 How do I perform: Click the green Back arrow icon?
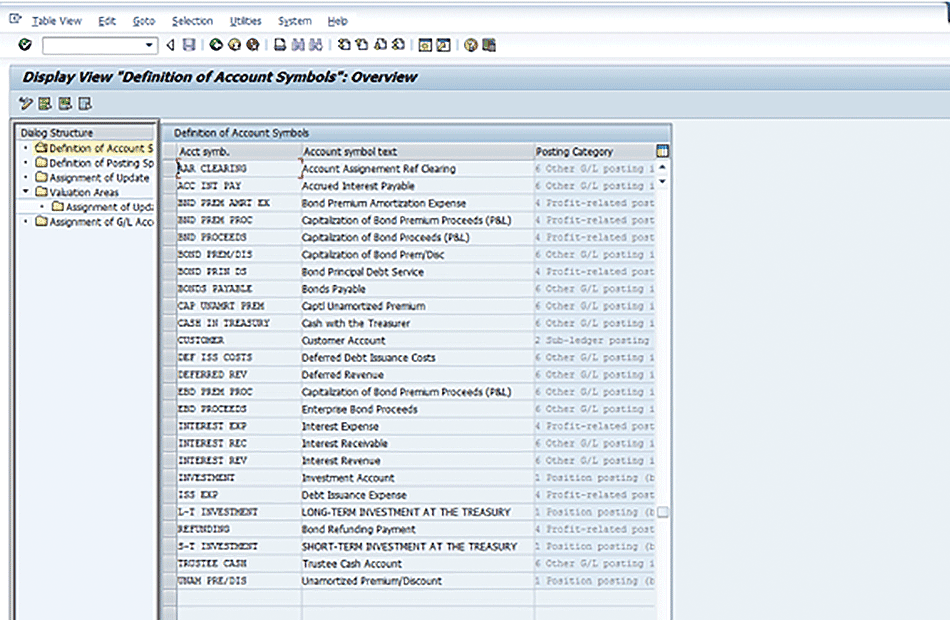point(216,45)
